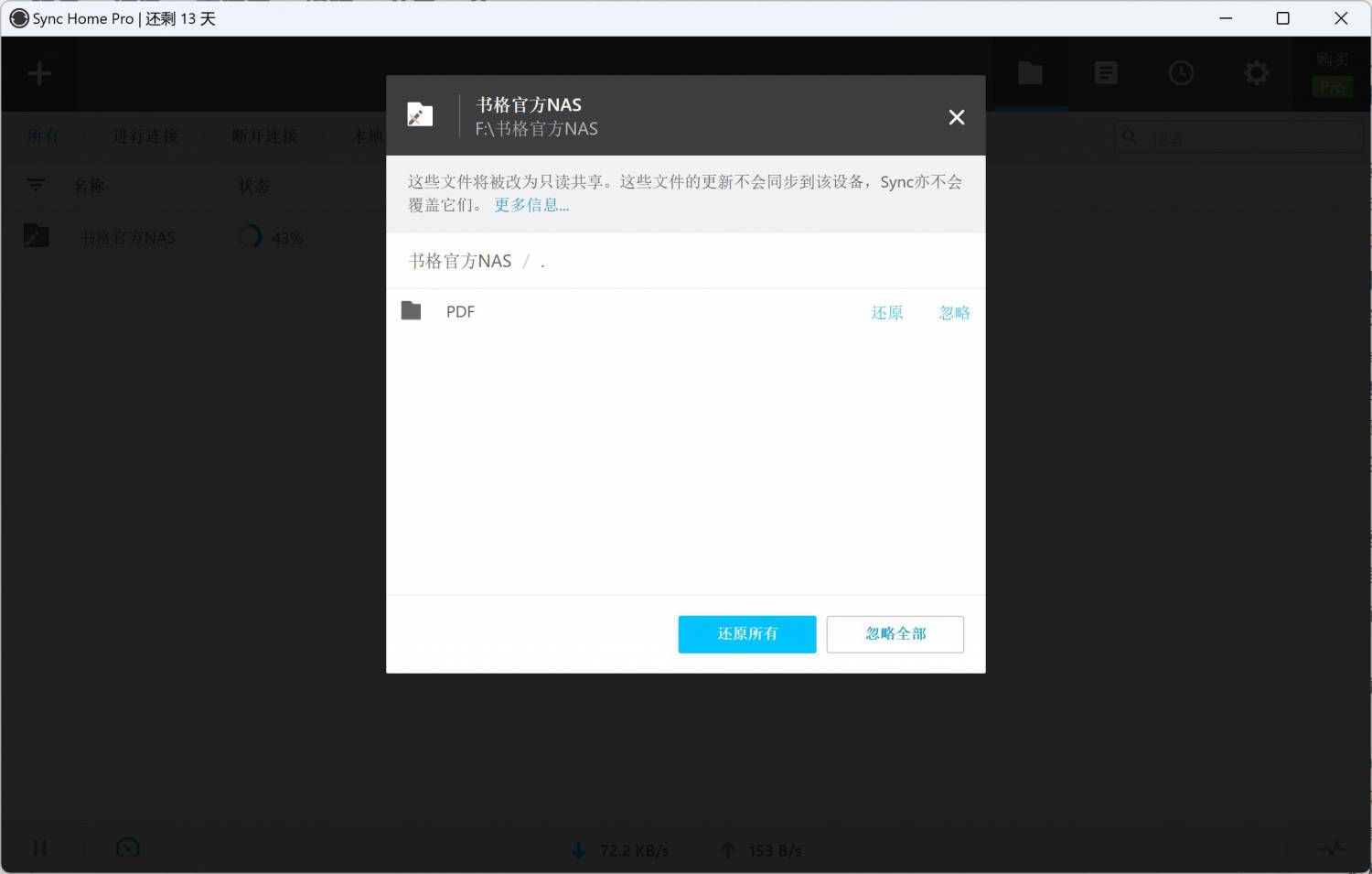The width and height of the screenshot is (1372, 874).
Task: Click the speed limit gauge icon
Action: point(128,848)
